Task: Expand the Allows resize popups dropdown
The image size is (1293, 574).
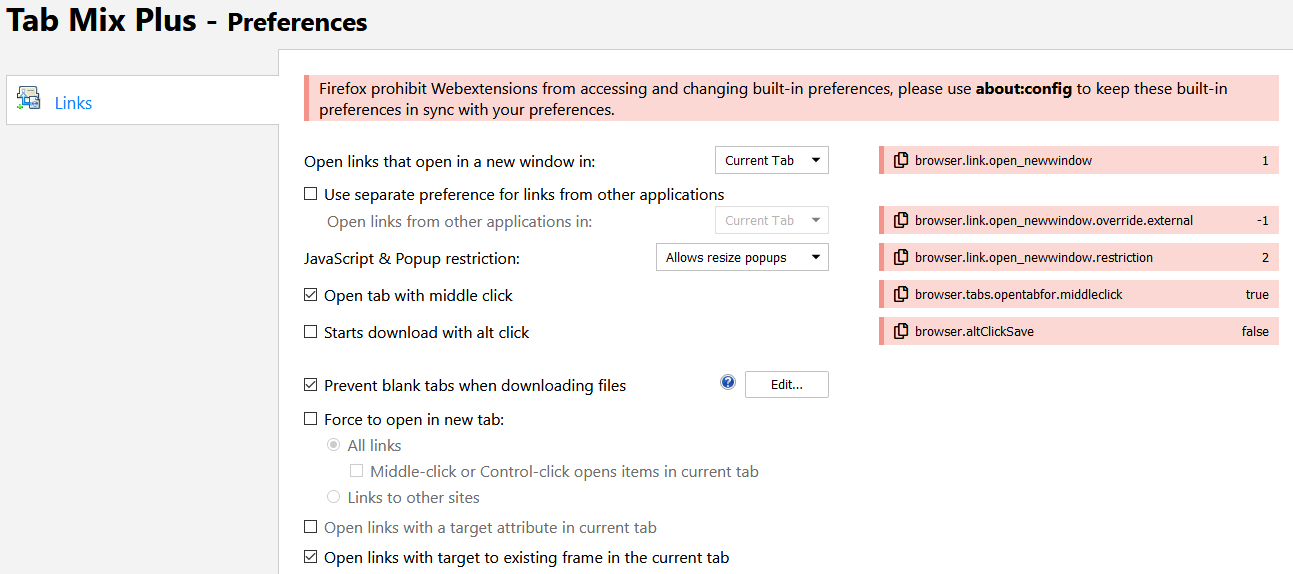Action: [741, 257]
